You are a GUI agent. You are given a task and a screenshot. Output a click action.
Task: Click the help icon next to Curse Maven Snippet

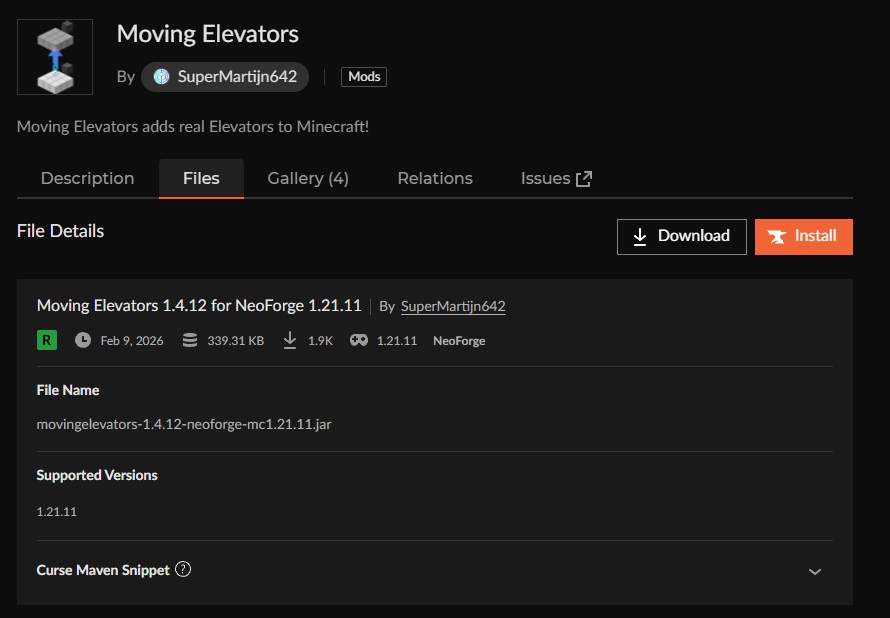coord(183,569)
